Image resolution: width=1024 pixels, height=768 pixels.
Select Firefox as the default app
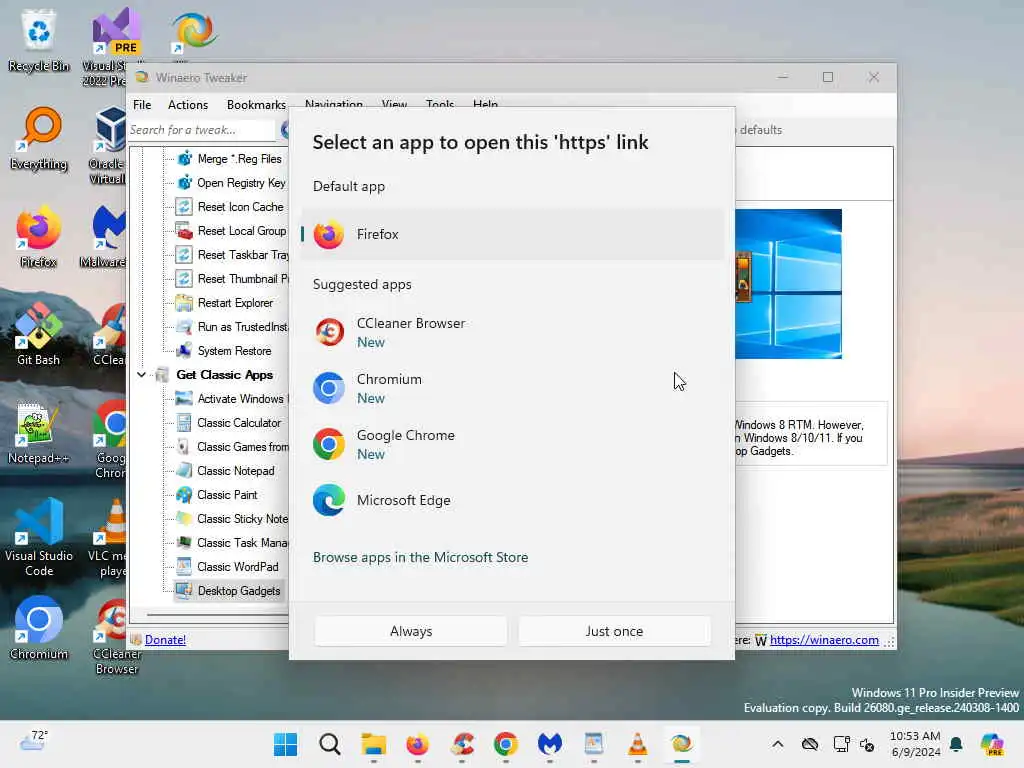512,234
